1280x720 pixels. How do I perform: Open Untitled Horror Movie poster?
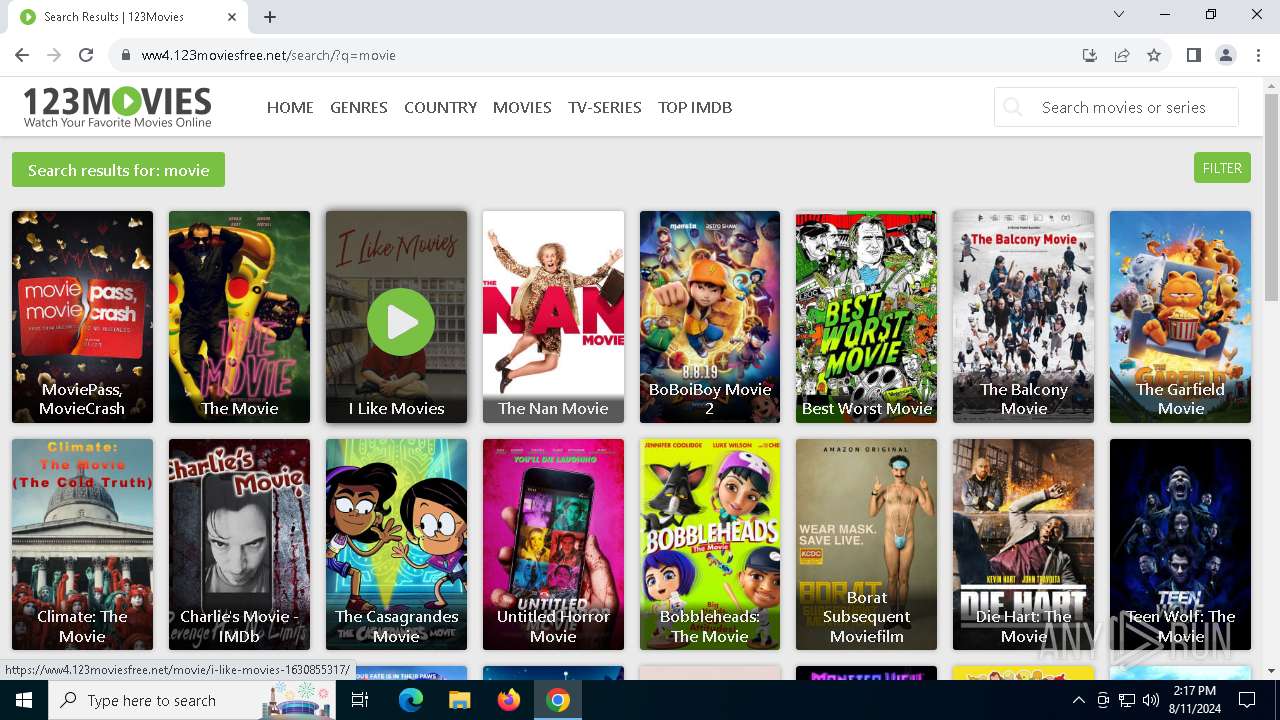[x=553, y=544]
